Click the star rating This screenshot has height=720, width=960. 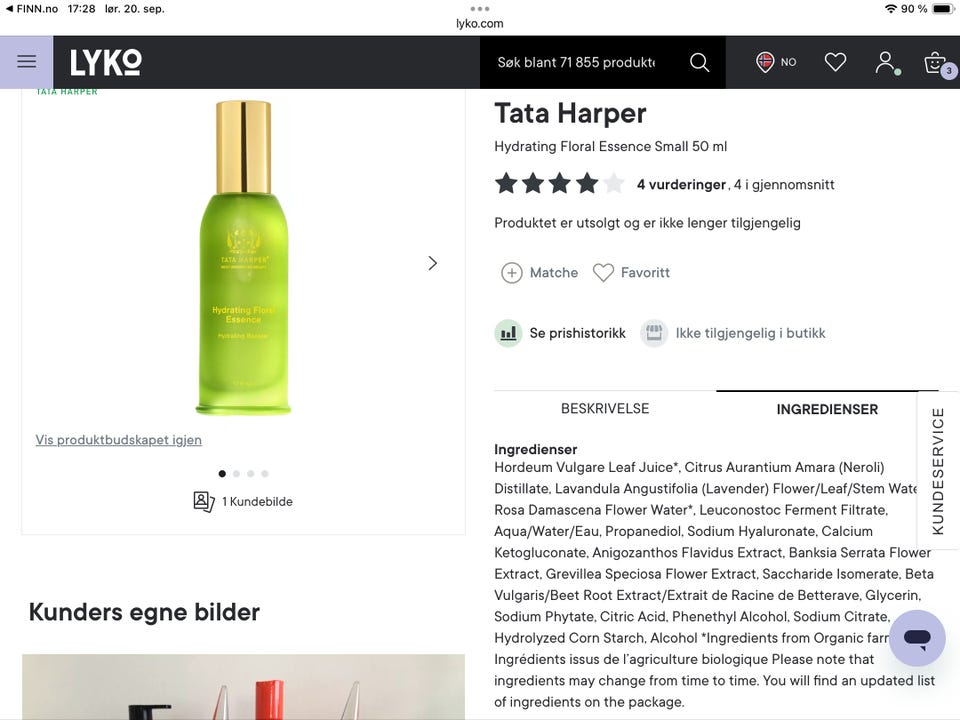point(559,183)
